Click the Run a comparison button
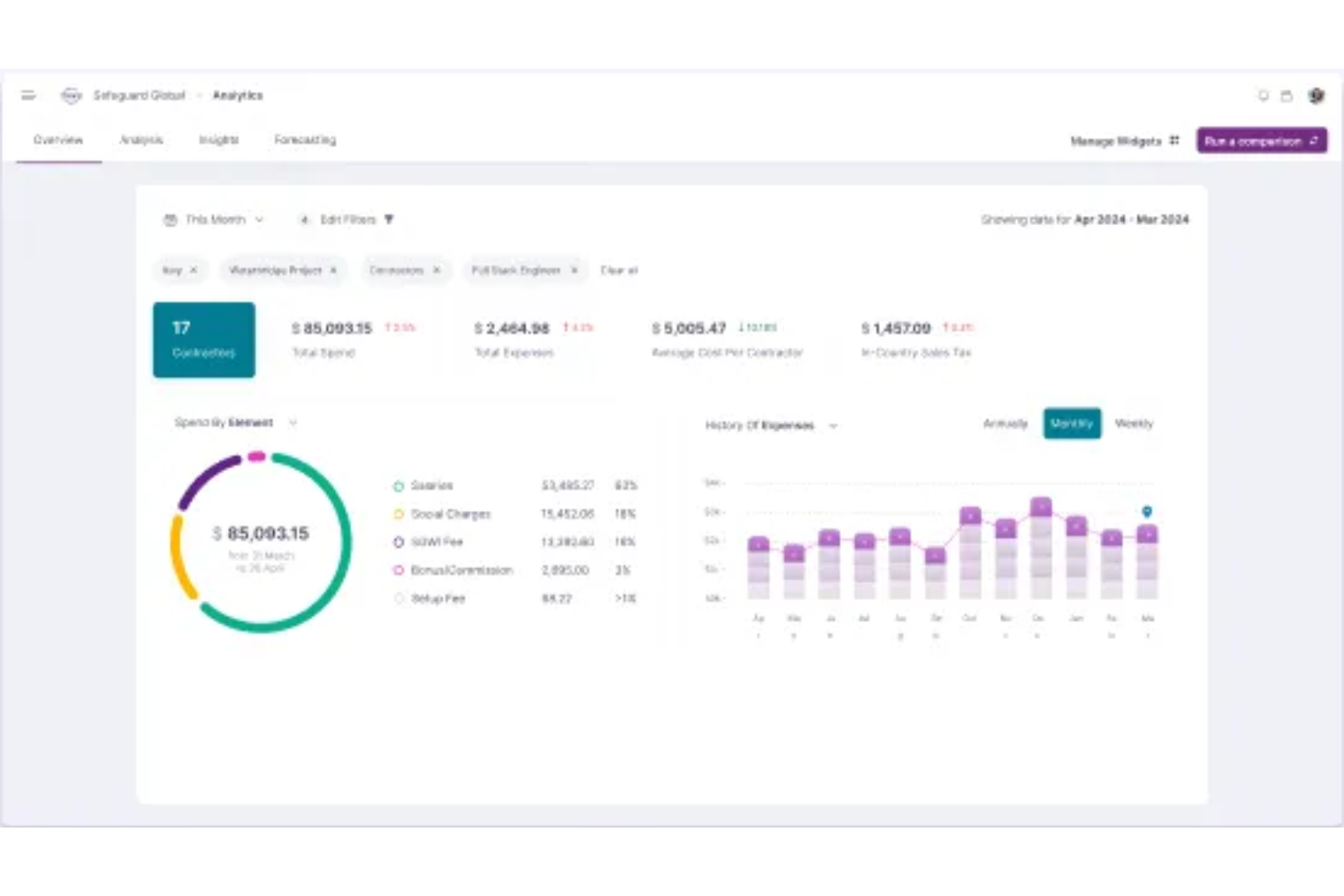Viewport: 1344px width, 896px height. (x=1260, y=141)
